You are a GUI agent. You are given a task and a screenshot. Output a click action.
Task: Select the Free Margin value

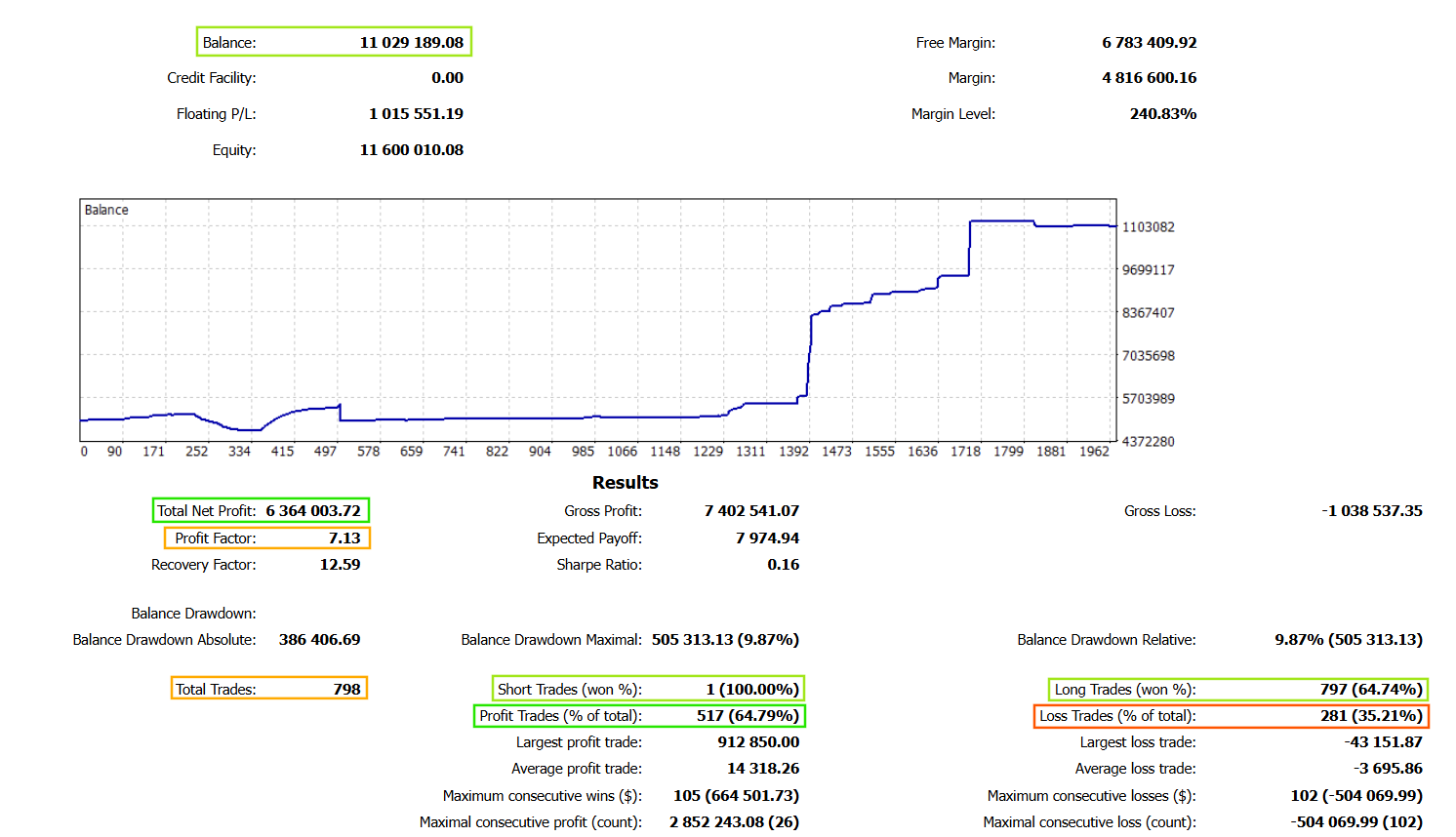[x=1149, y=42]
